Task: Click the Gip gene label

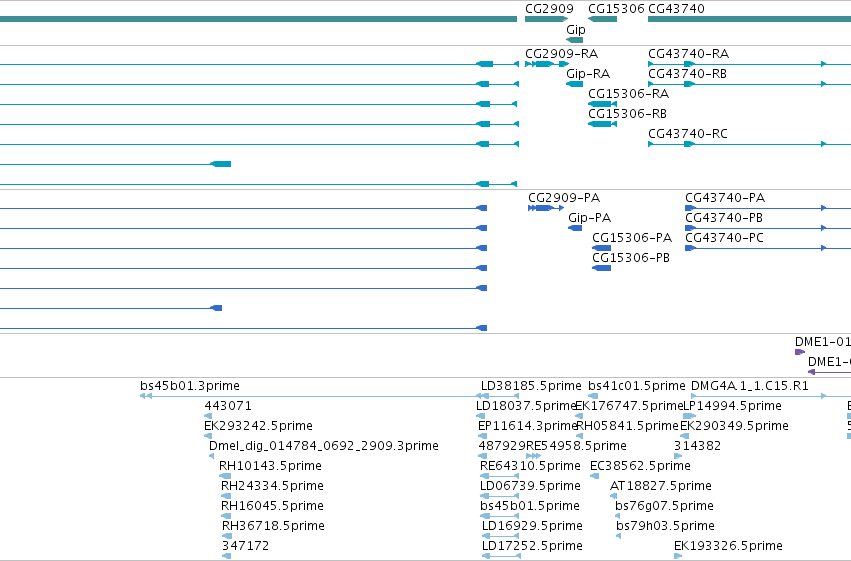Action: pyautogui.click(x=576, y=30)
